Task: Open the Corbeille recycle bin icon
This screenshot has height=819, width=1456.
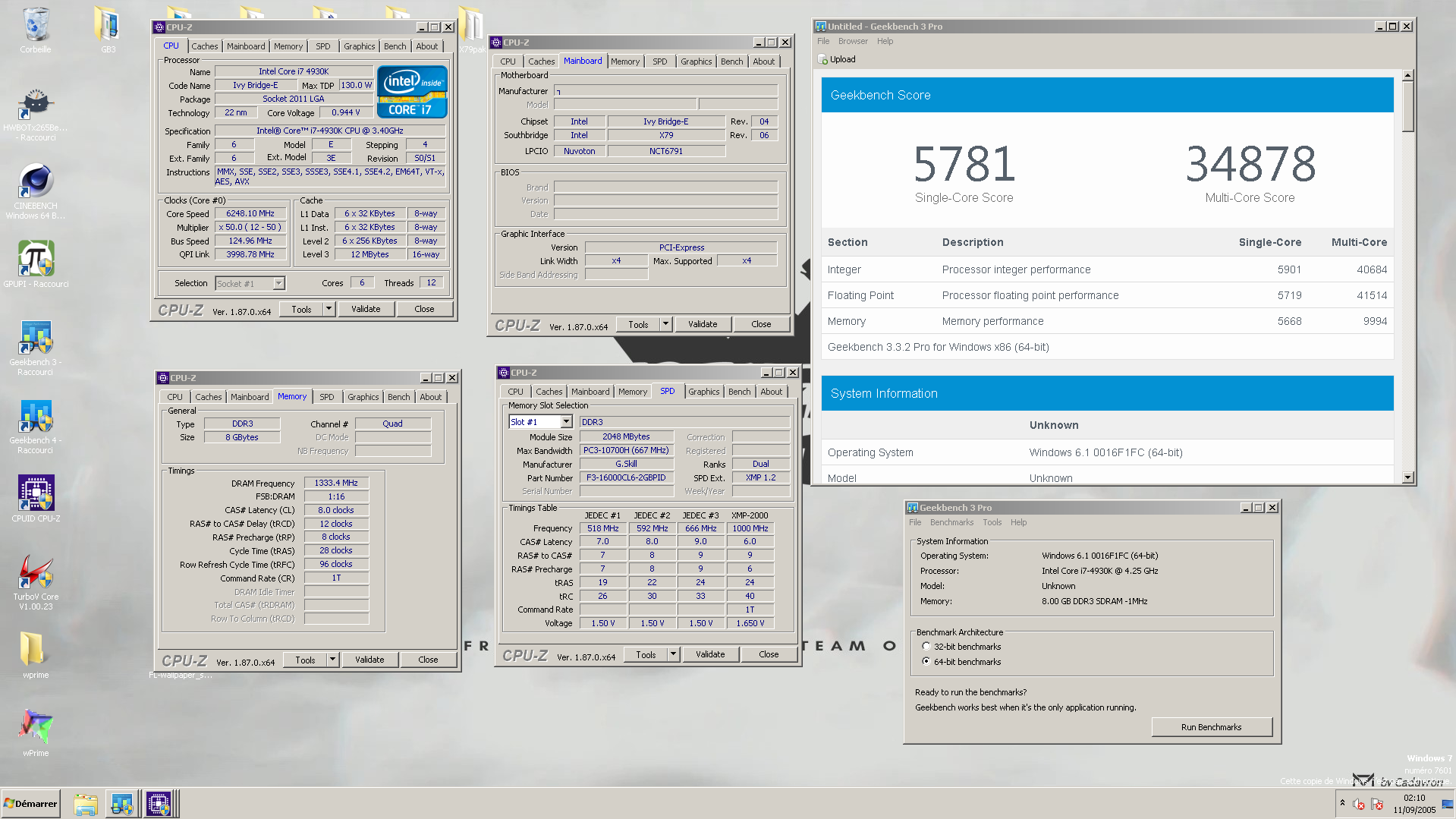Action: (36, 24)
